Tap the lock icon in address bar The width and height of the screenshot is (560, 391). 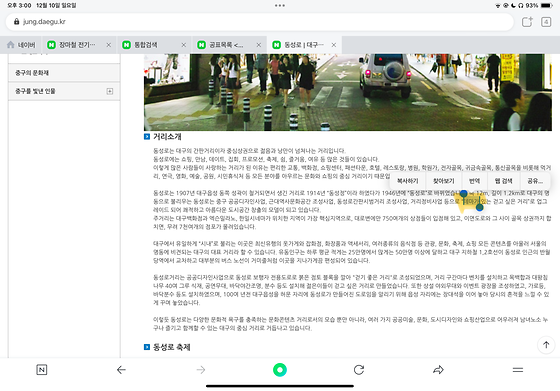(16, 22)
